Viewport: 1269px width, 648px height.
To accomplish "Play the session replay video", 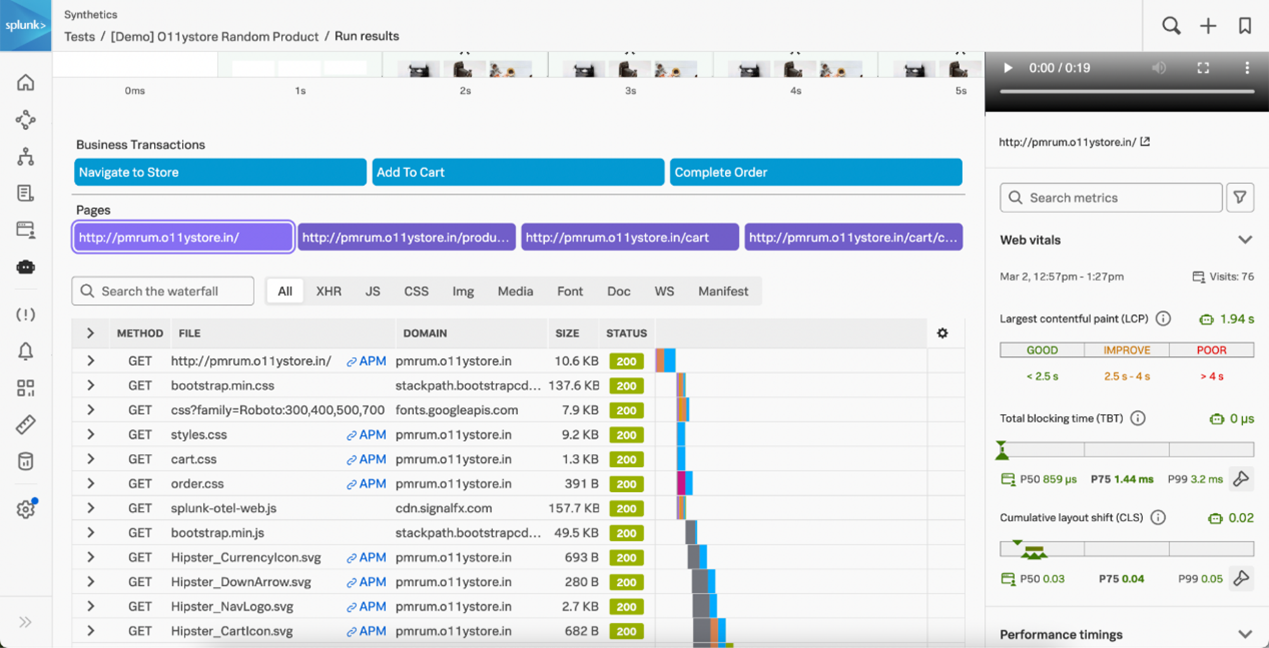I will coord(1008,68).
